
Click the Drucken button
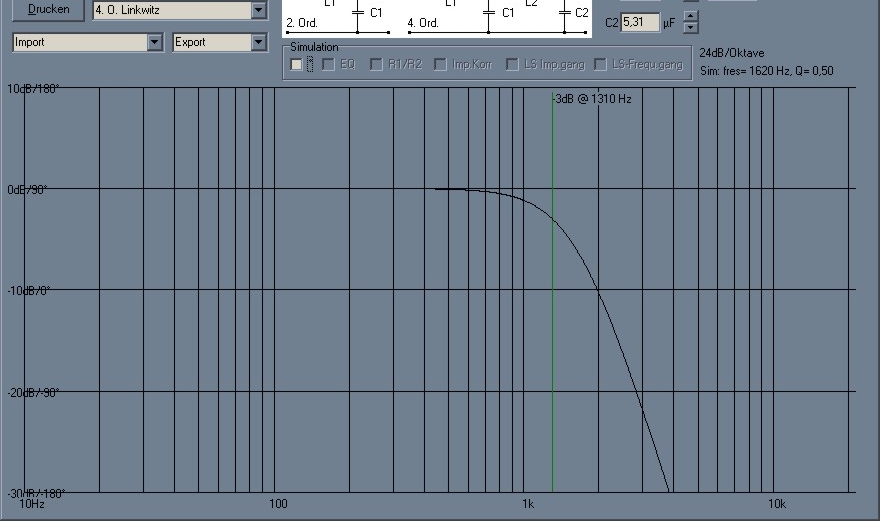coord(48,10)
